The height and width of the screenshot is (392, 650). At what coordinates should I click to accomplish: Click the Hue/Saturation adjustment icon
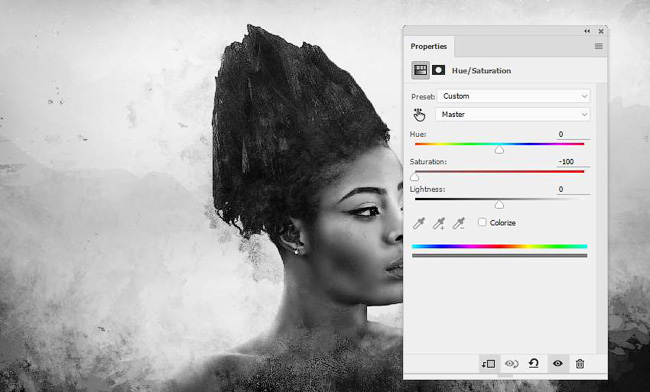(x=420, y=70)
